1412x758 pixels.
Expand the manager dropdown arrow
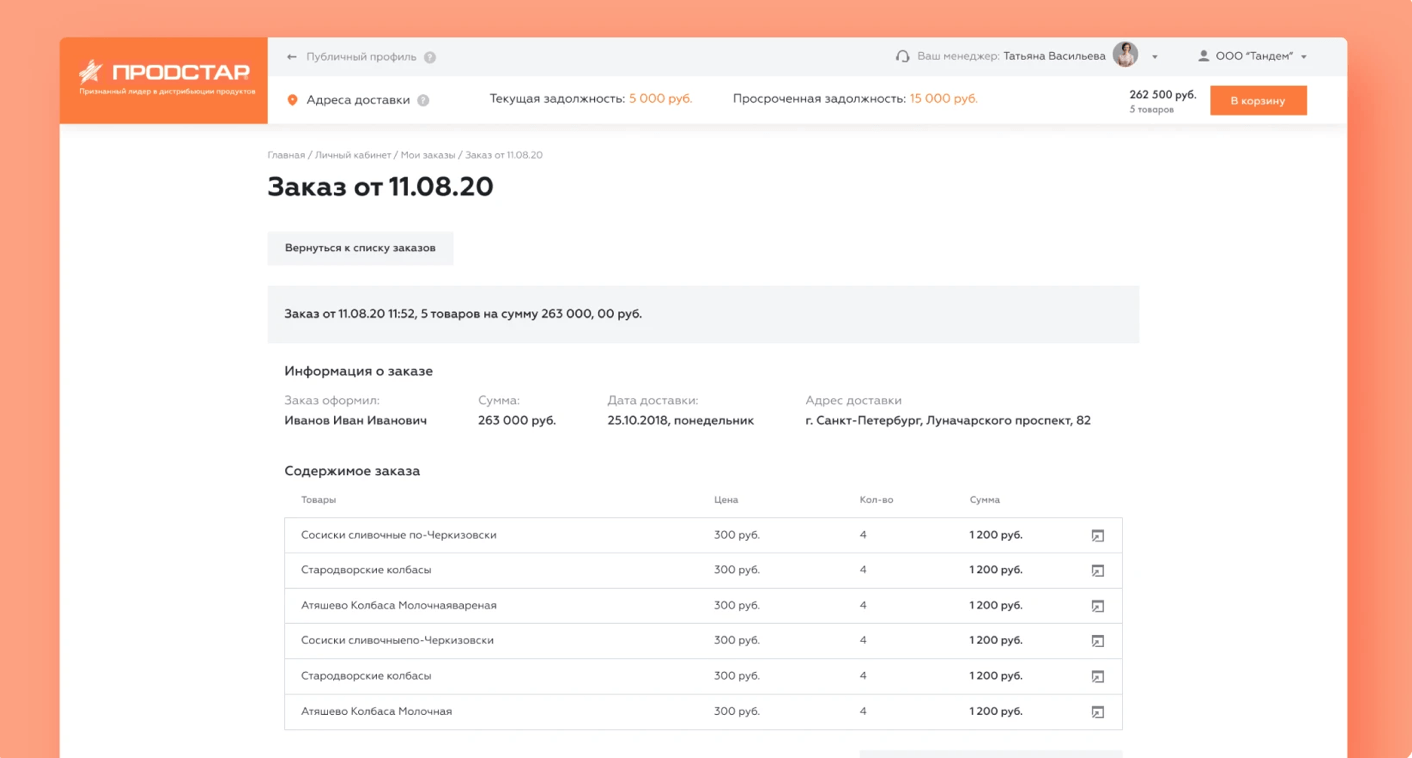[1155, 57]
